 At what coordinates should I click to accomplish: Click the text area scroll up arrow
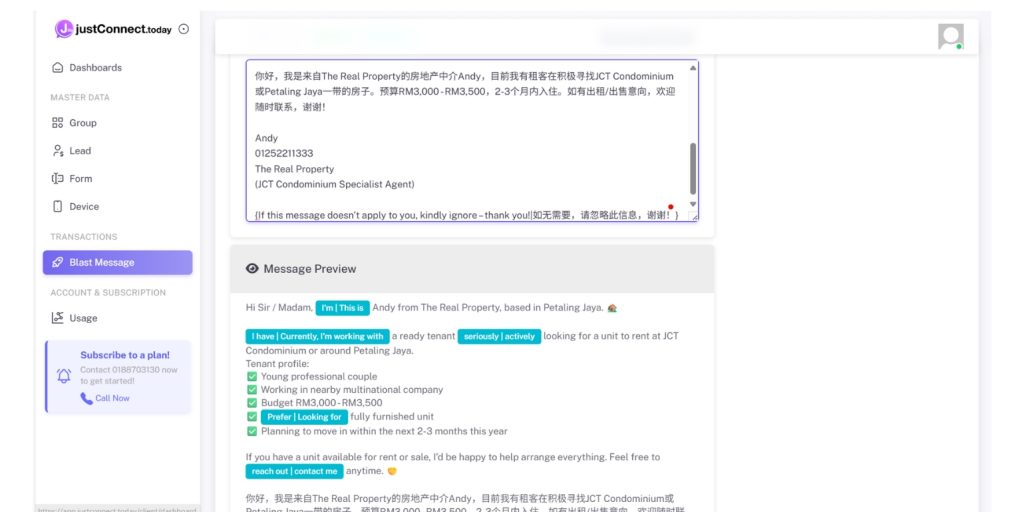pyautogui.click(x=693, y=68)
